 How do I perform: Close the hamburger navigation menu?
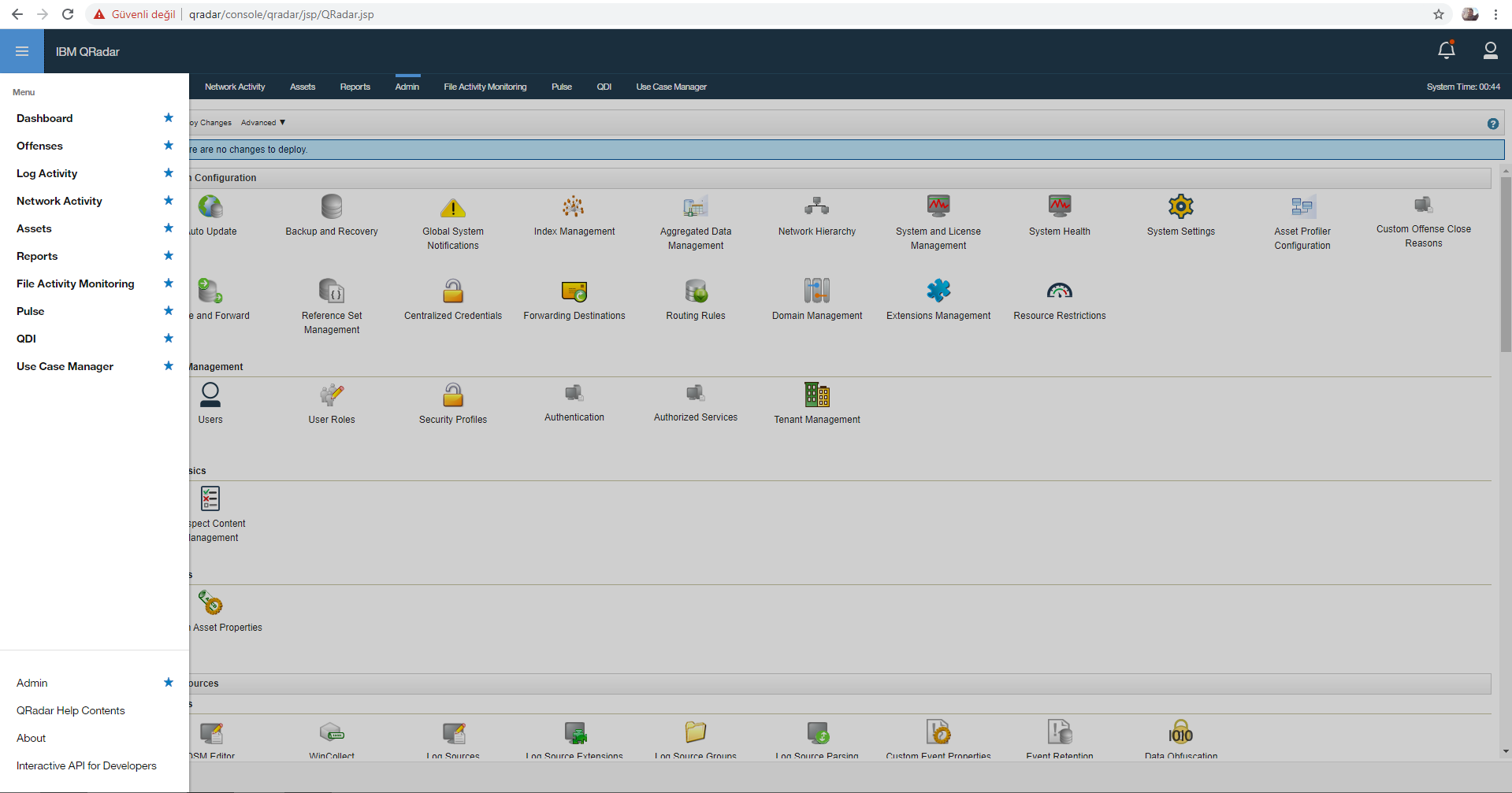[22, 51]
